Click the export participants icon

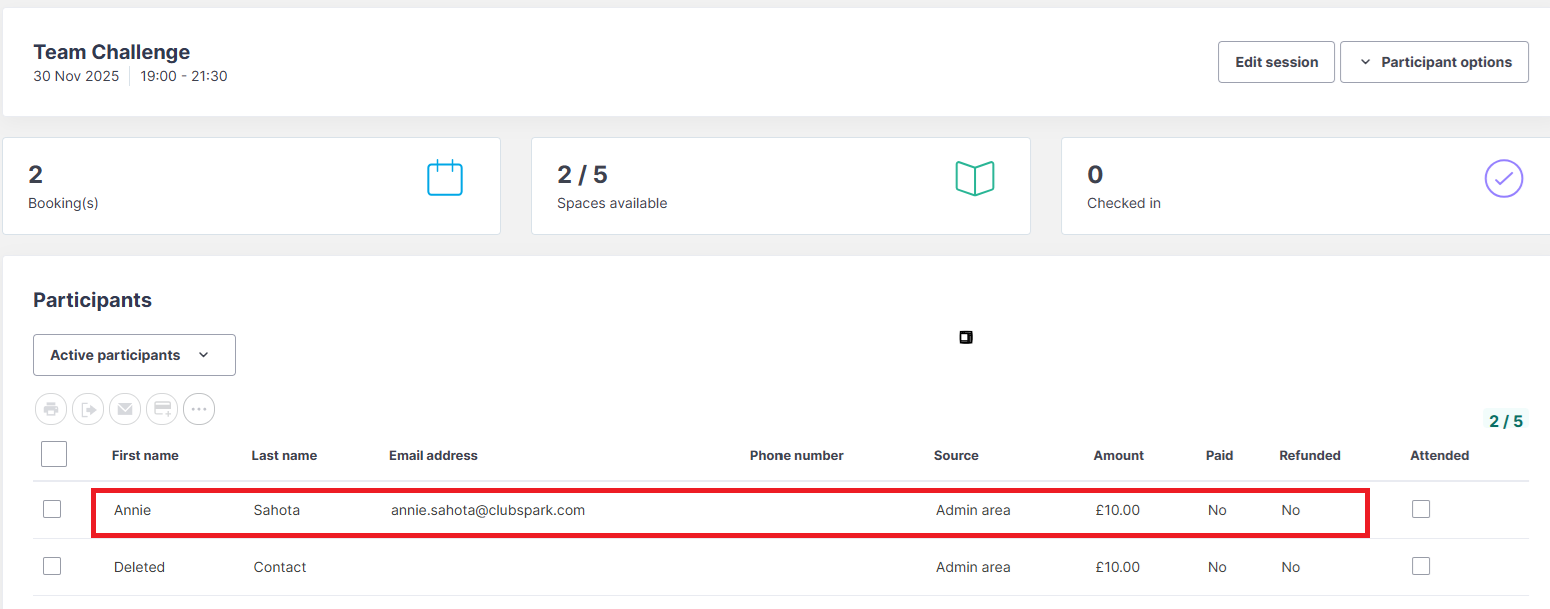[88, 409]
